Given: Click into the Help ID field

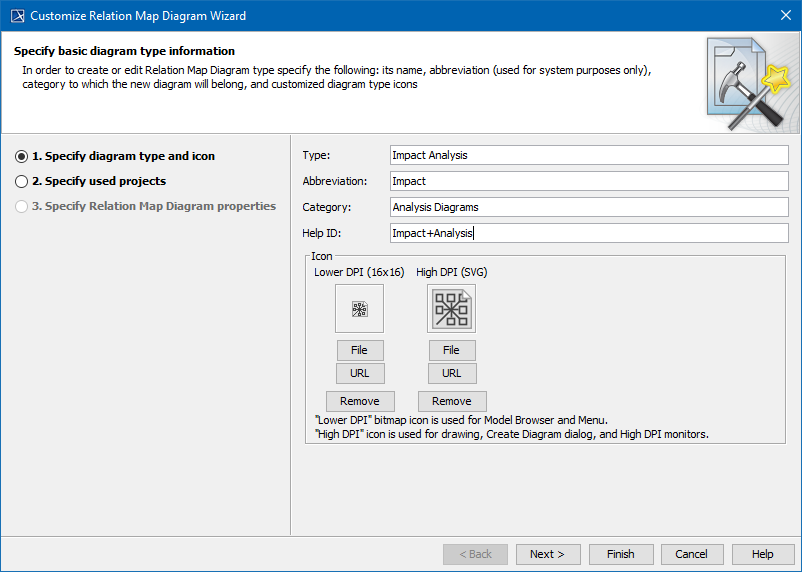Looking at the screenshot, I should coord(588,233).
